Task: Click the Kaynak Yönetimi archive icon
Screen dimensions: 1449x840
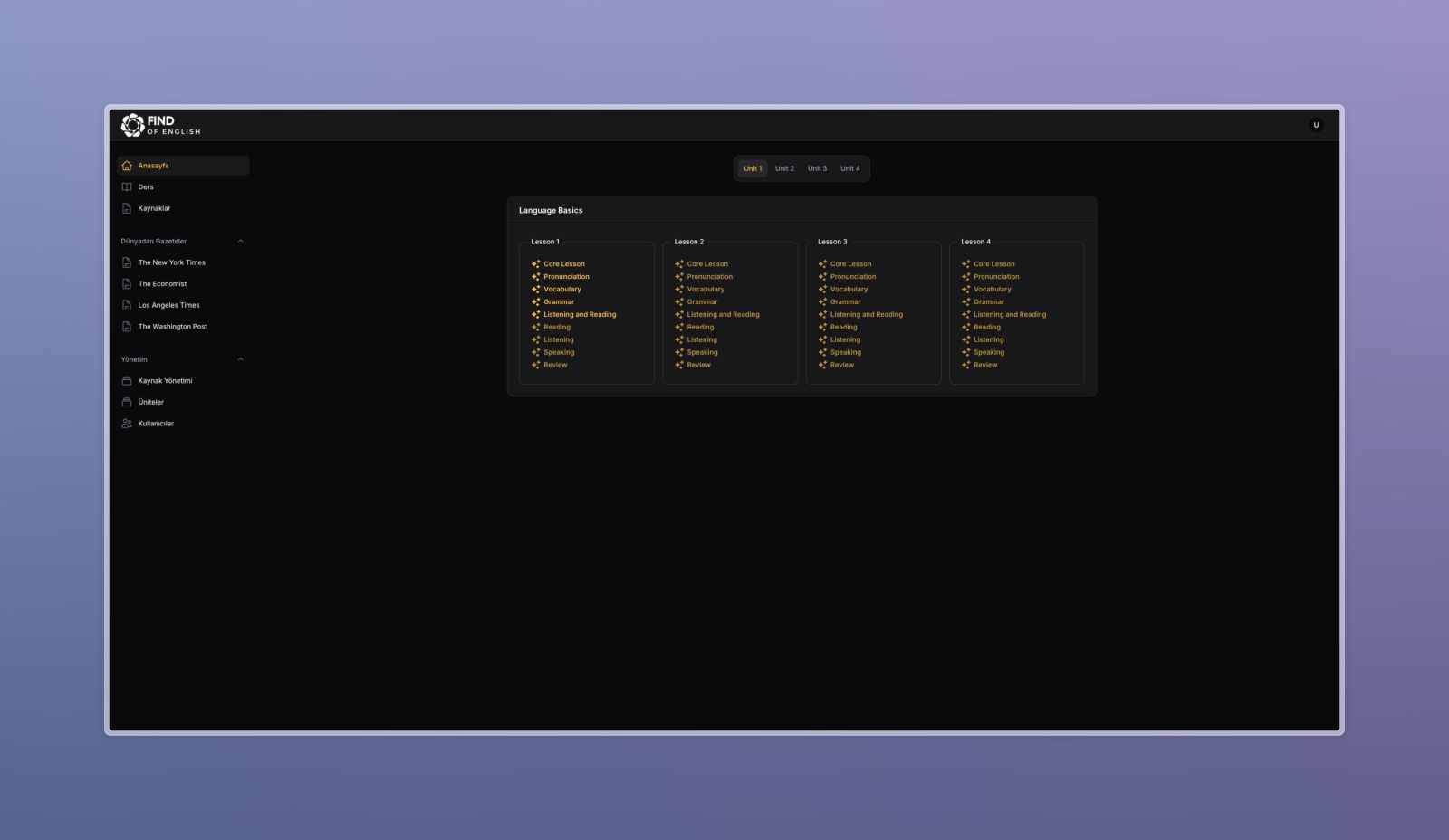Action: 127,381
